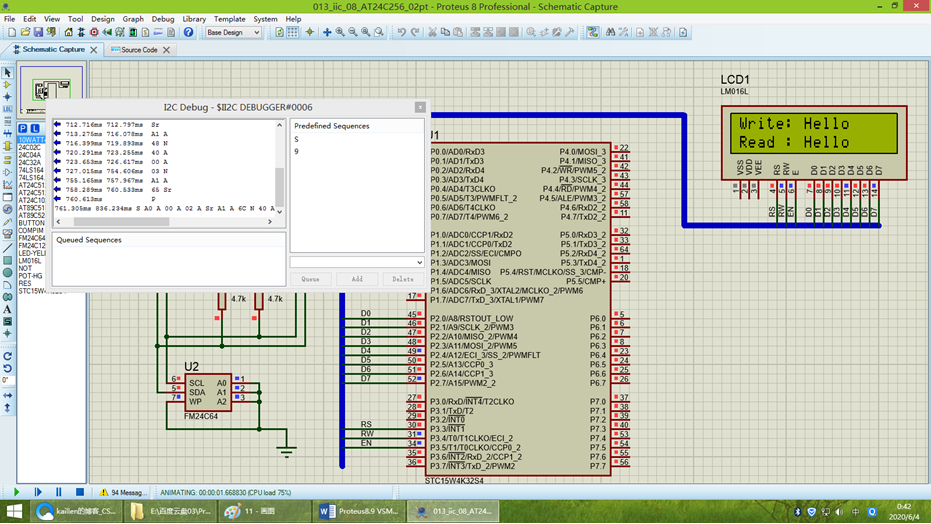931x524 pixels.
Task: Step the simulation forward
Action: pyautogui.click(x=38, y=493)
